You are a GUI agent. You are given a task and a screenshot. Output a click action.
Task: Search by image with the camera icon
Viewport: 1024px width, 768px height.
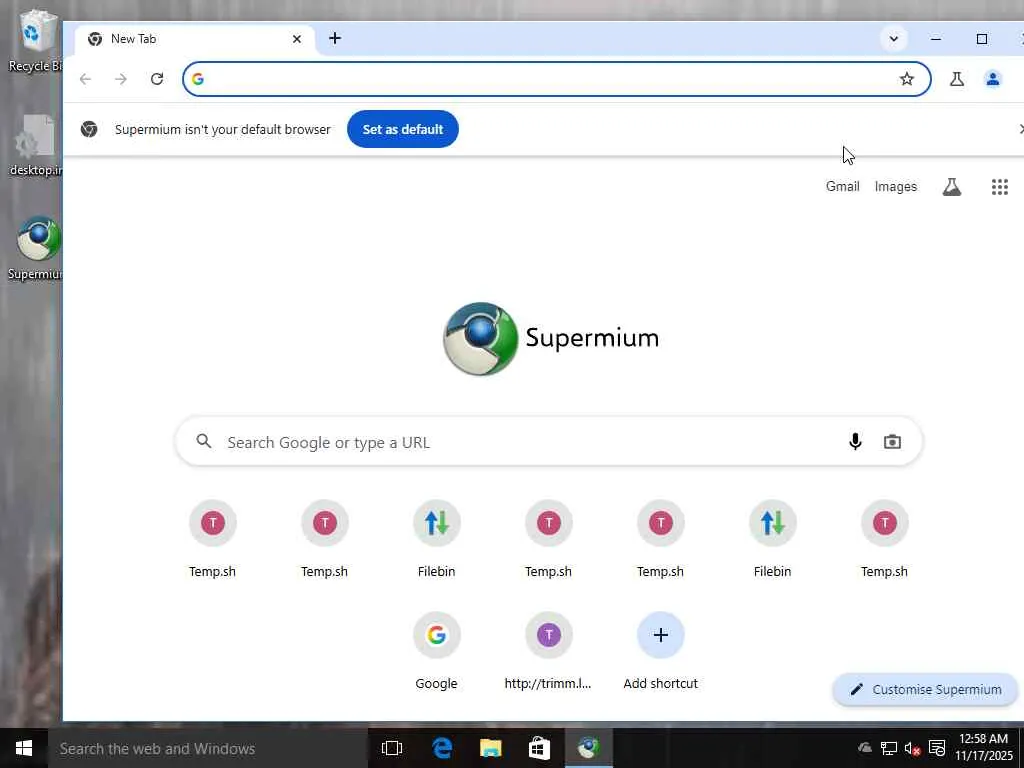click(892, 442)
